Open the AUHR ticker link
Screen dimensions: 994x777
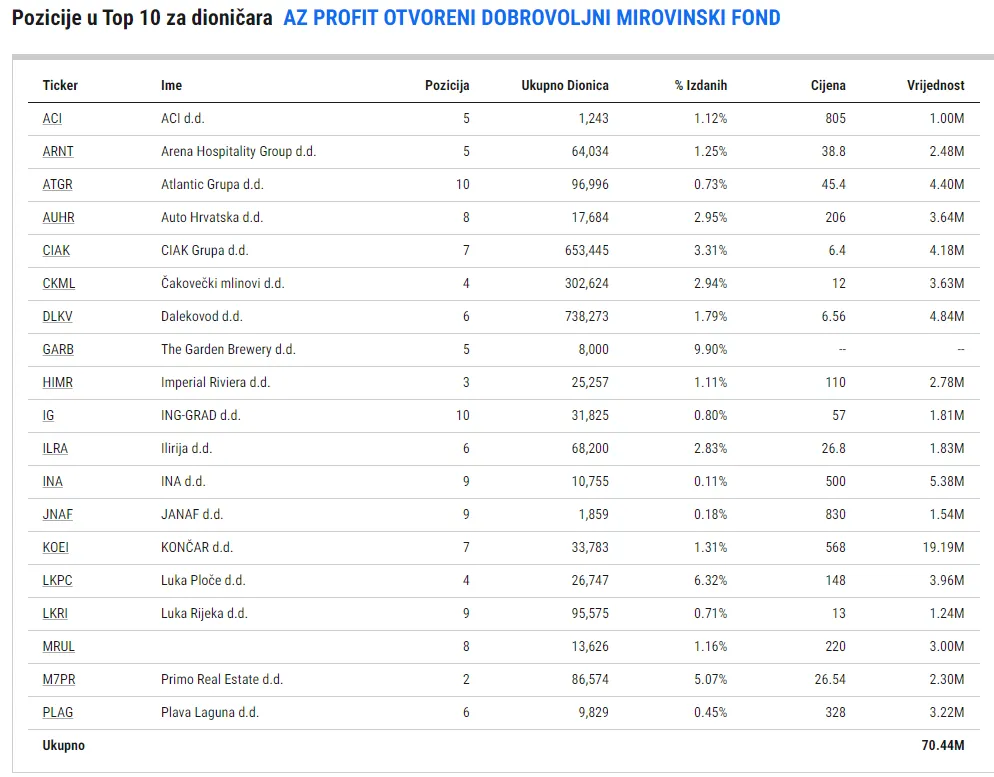(58, 217)
